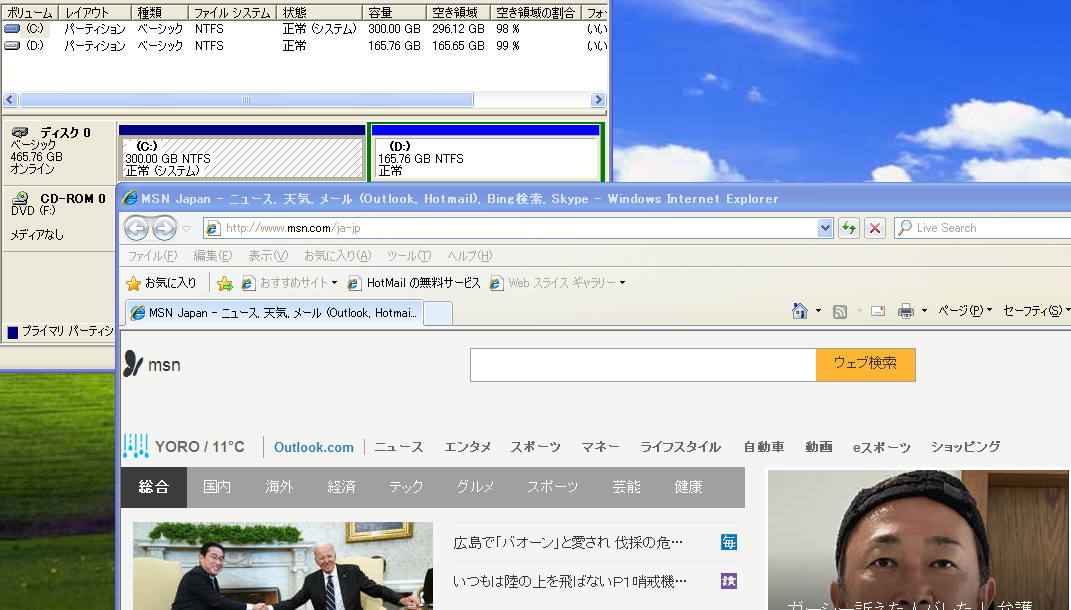Select the MSN Japan browser tab
This screenshot has width=1071, height=610.
click(273, 313)
